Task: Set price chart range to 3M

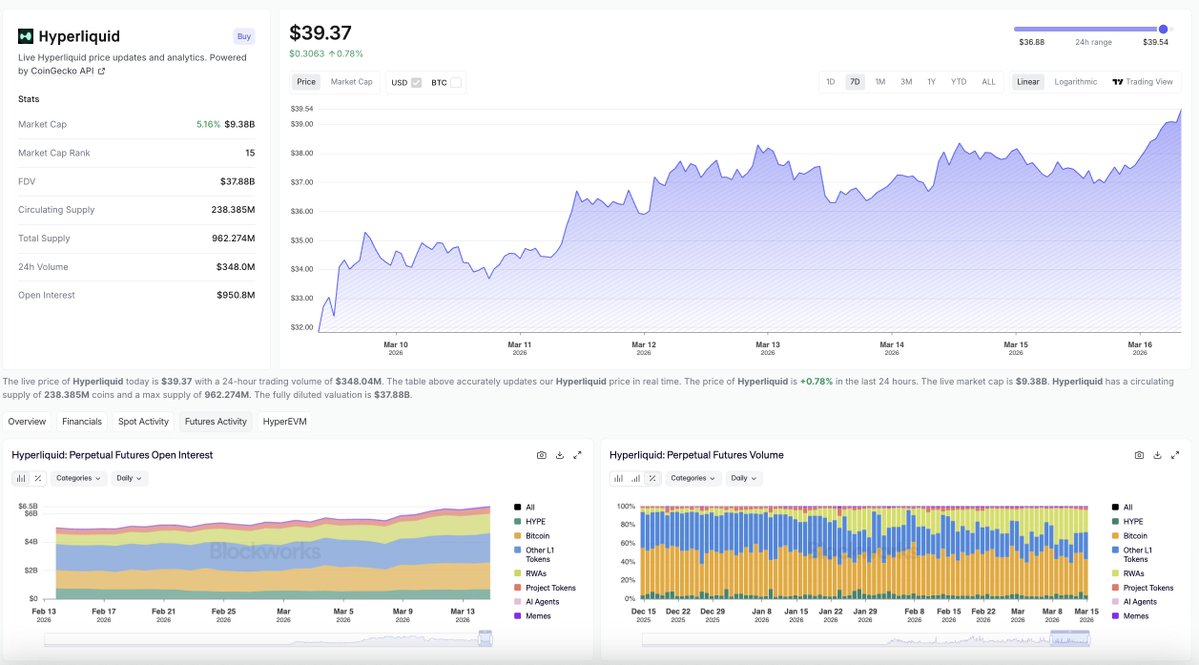Action: click(906, 82)
